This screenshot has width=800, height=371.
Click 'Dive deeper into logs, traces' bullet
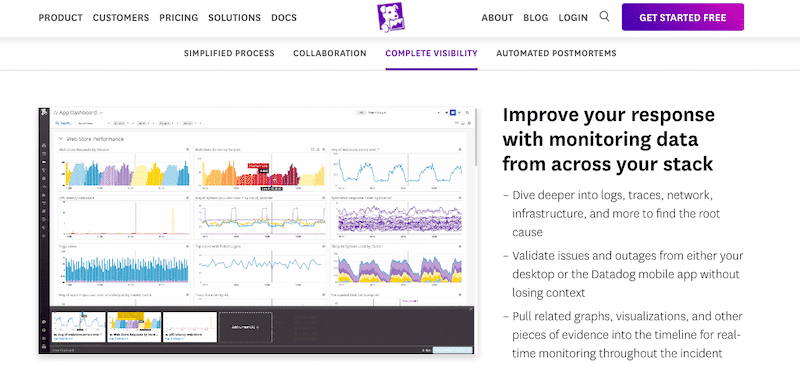click(x=616, y=214)
